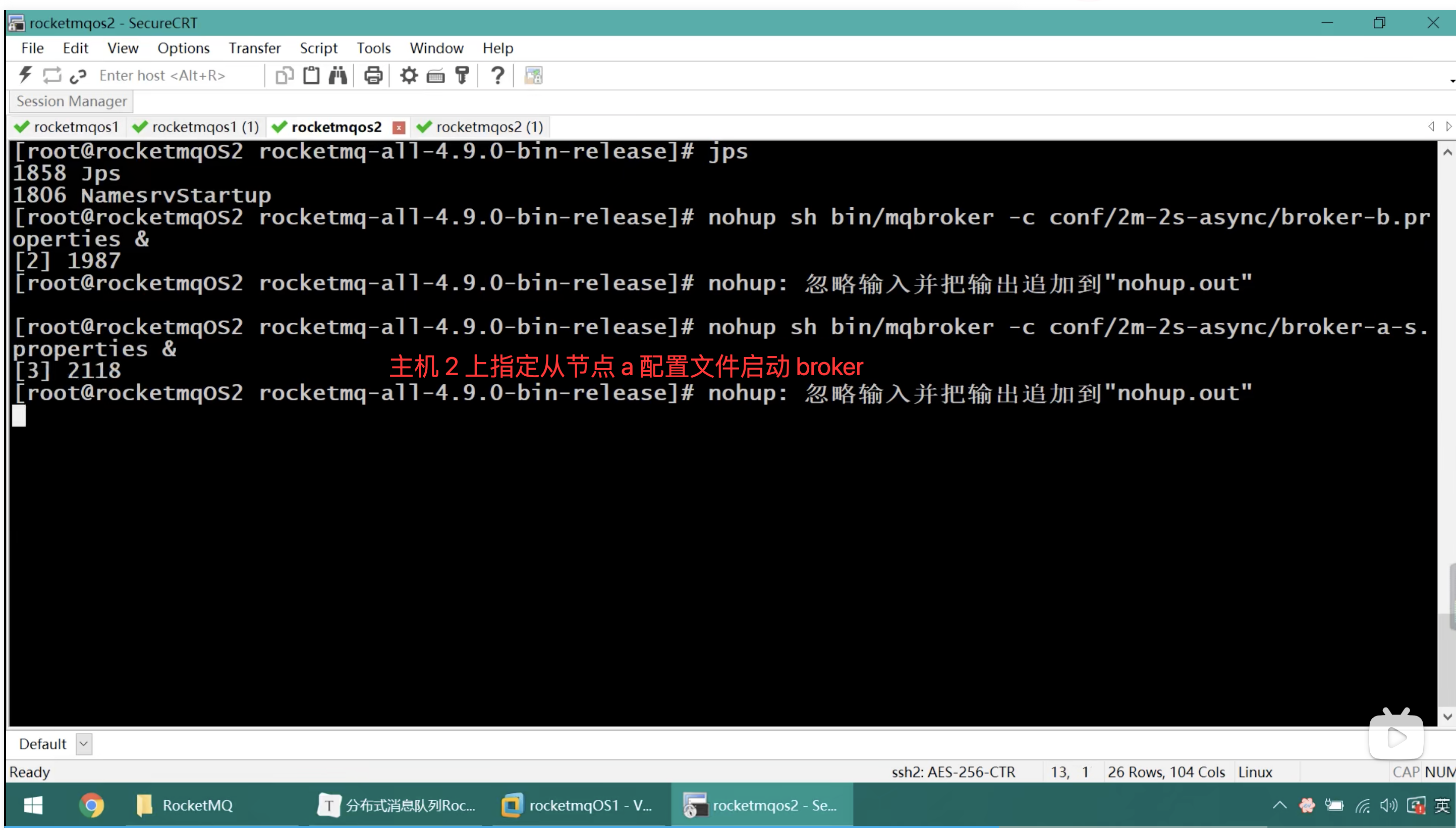
Task: Show hidden system tray icons chevron
Action: 1279,805
